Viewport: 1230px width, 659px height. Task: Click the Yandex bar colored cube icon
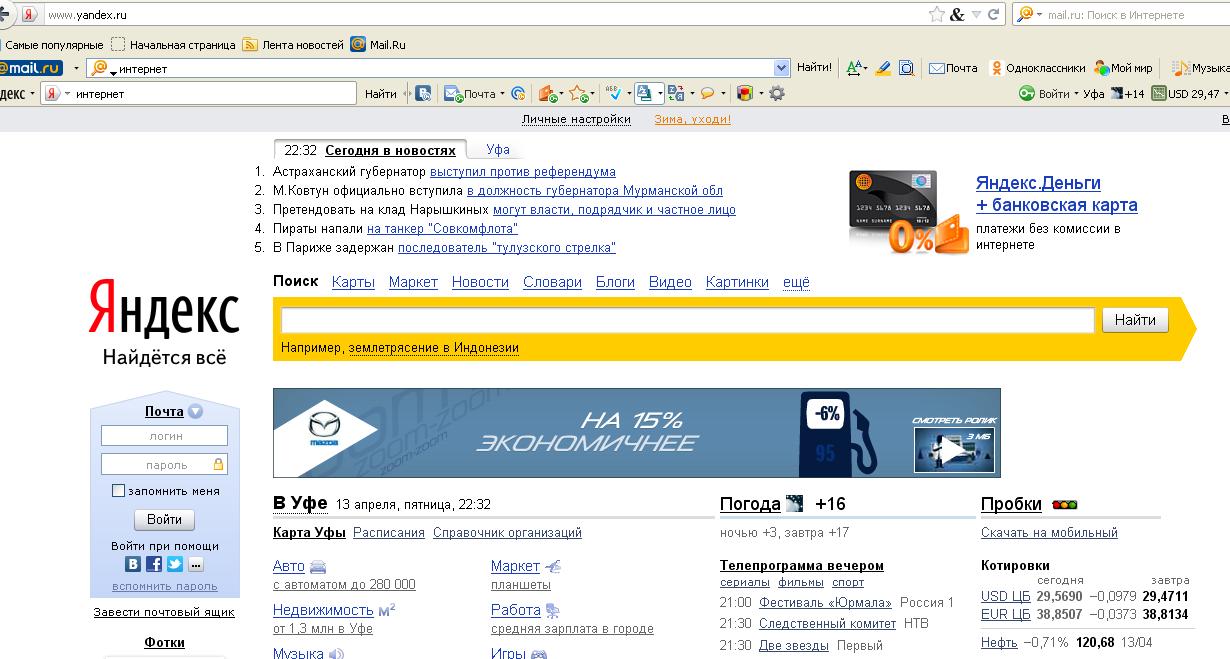coord(744,93)
